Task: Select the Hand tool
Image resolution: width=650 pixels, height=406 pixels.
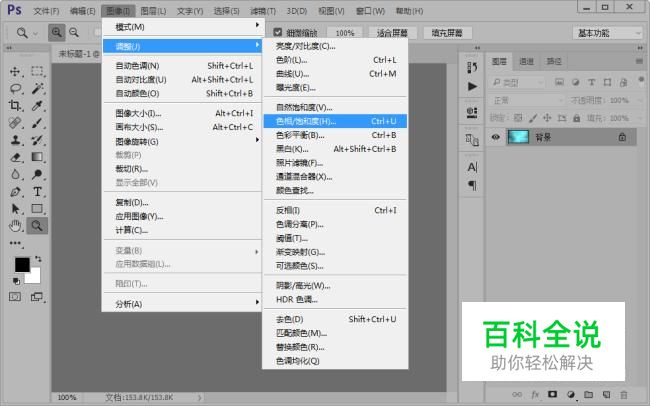Action: [x=15, y=226]
